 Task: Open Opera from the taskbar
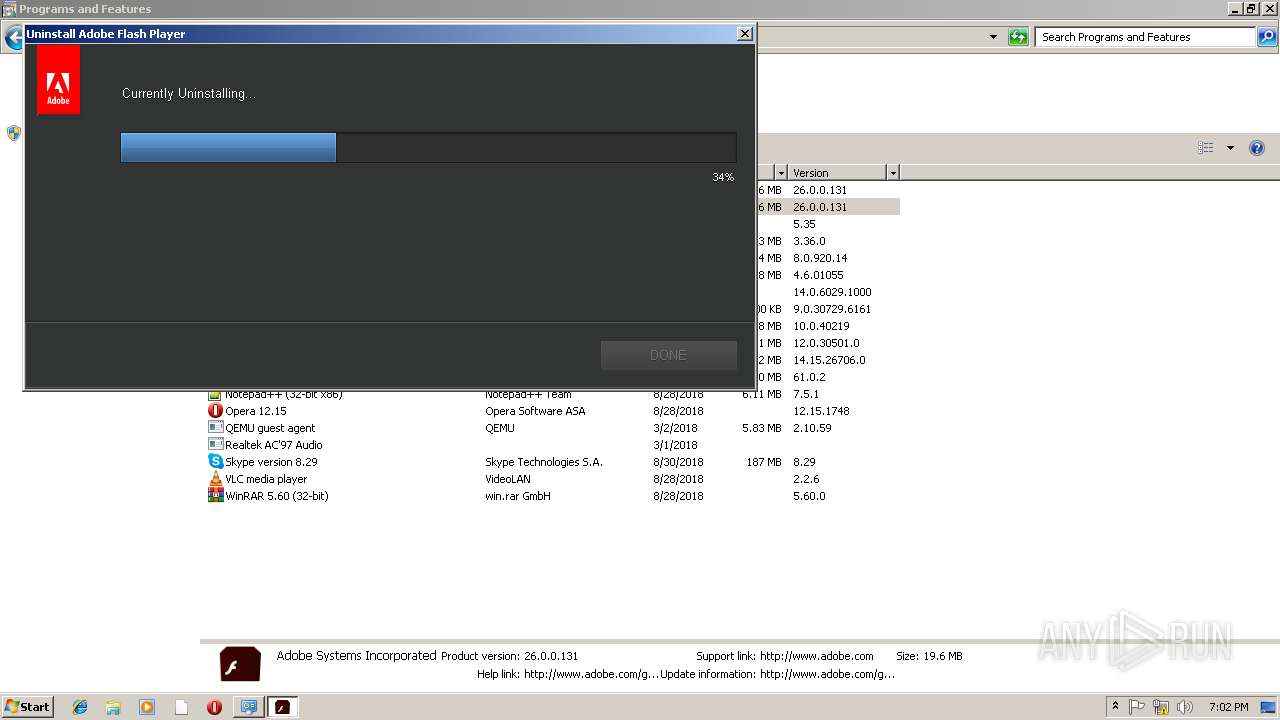coord(214,707)
